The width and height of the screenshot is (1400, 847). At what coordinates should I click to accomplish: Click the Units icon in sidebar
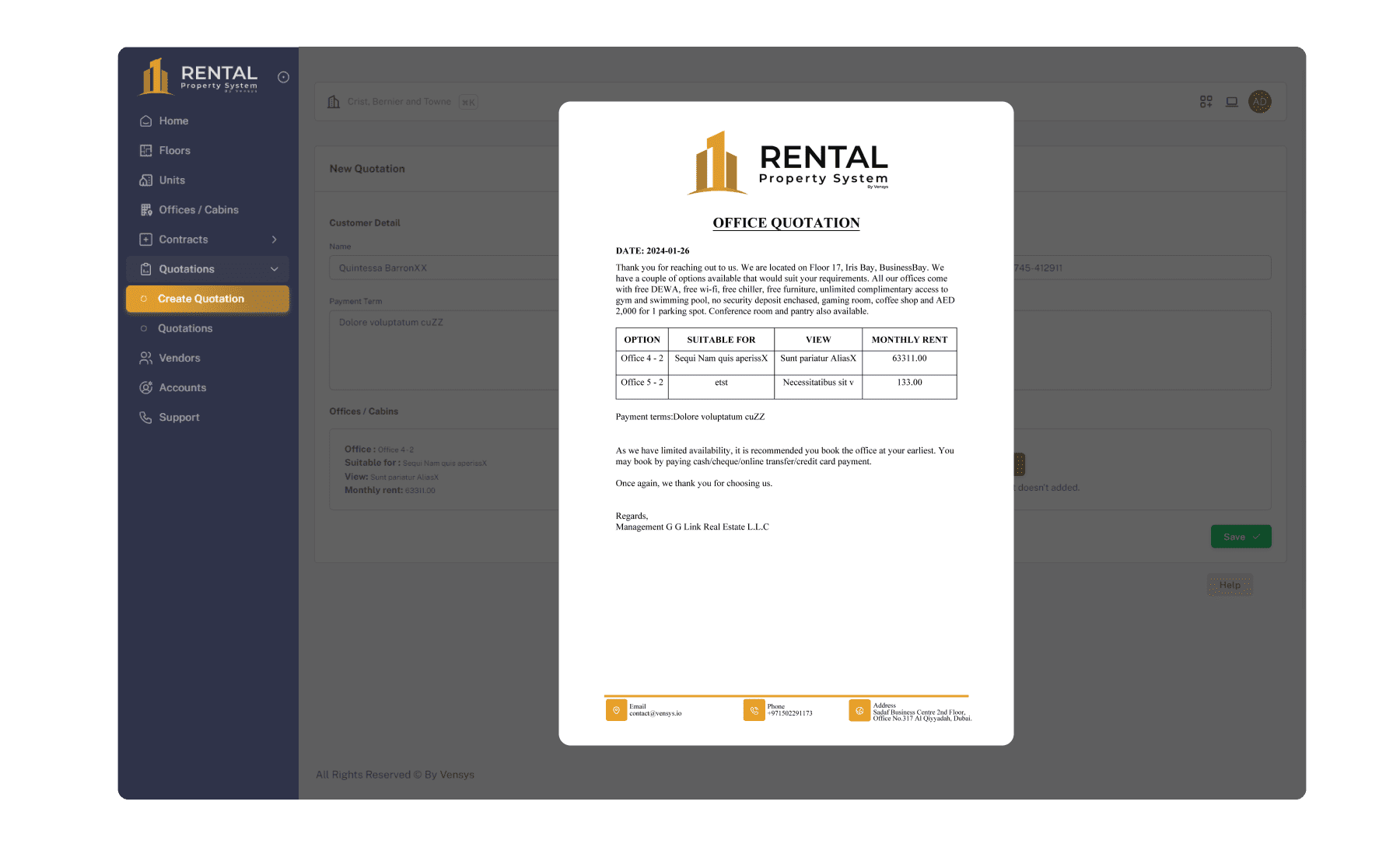coord(145,180)
